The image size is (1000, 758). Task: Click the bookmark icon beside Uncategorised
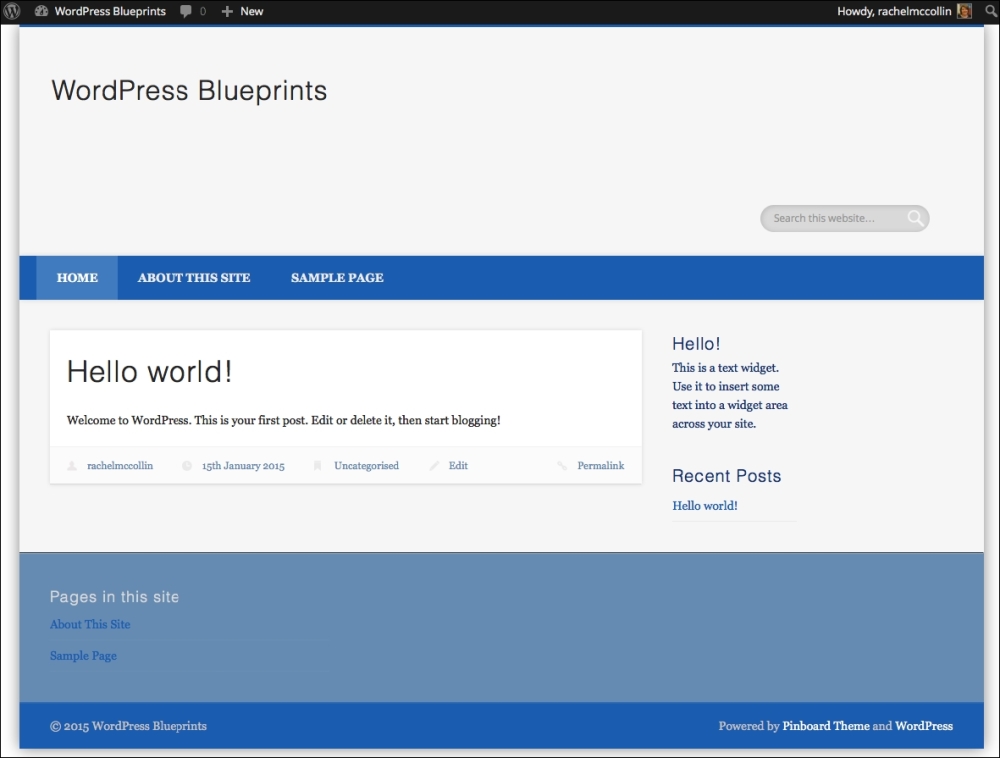tap(318, 466)
